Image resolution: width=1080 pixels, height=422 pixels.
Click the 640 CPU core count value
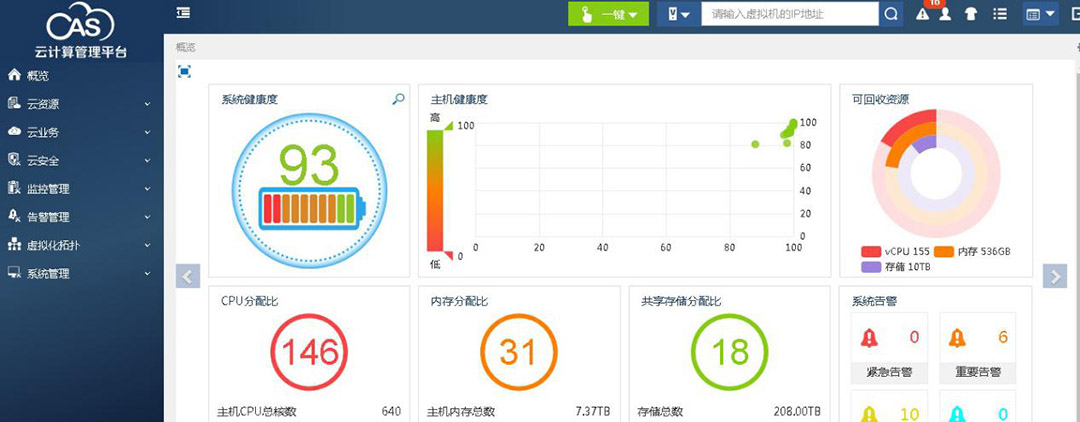[391, 412]
